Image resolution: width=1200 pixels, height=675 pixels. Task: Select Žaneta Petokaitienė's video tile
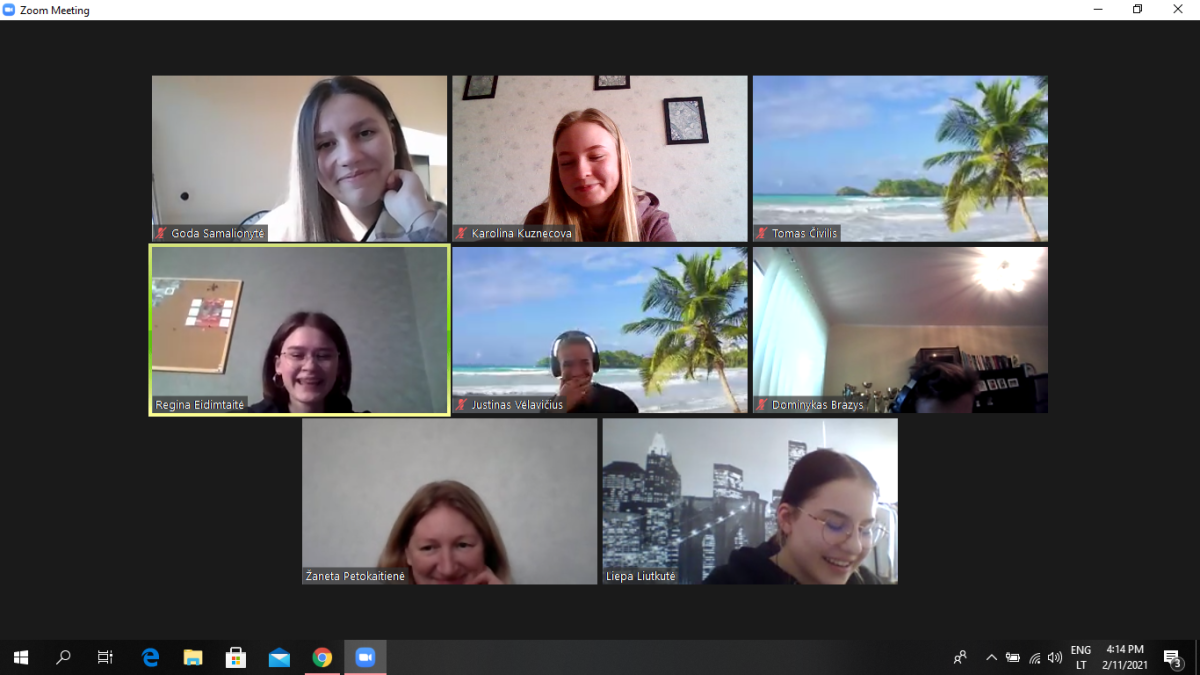[x=450, y=501]
